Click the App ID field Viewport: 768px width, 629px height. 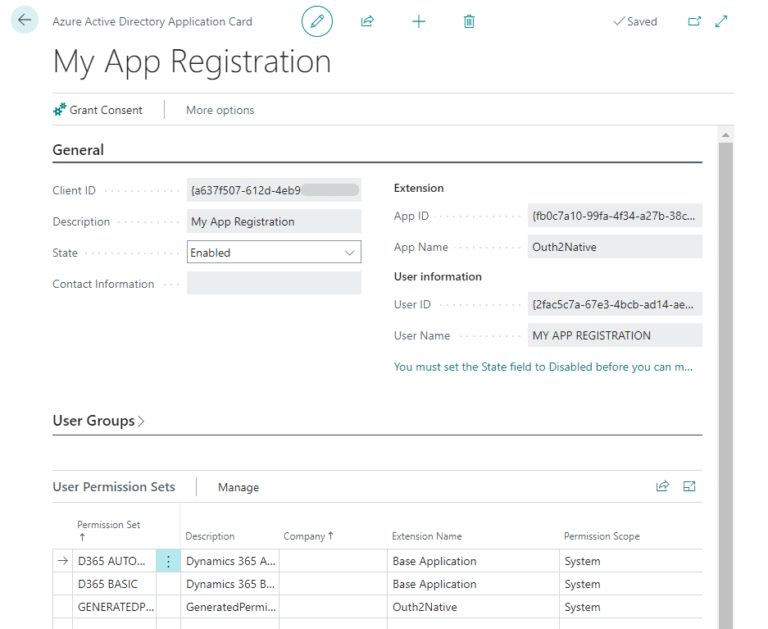[x=615, y=216]
